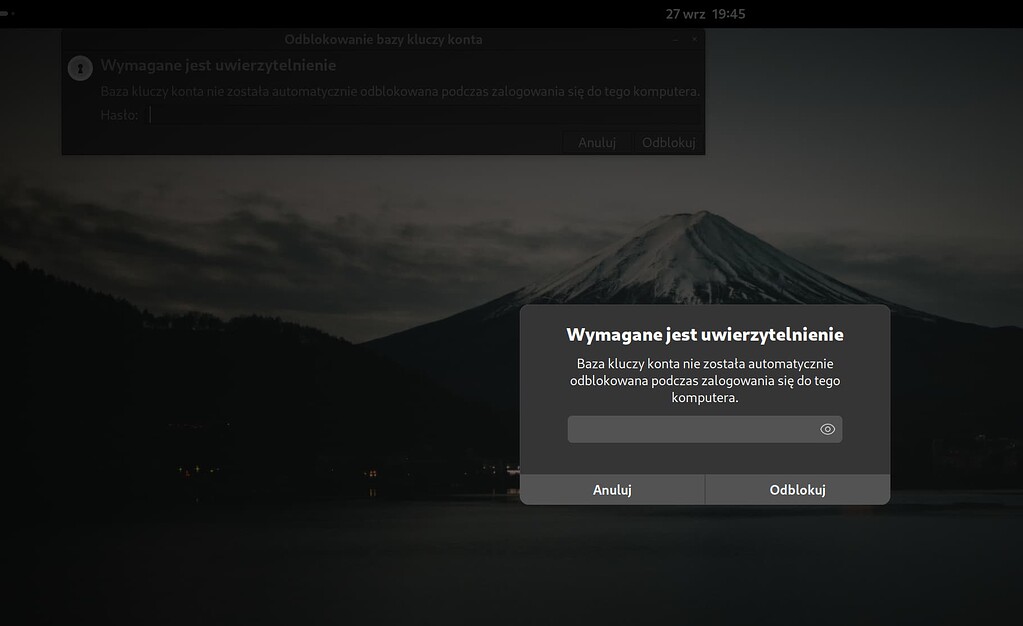Image resolution: width=1023 pixels, height=626 pixels.
Task: Click the bold heading in the background window
Action: [218, 65]
